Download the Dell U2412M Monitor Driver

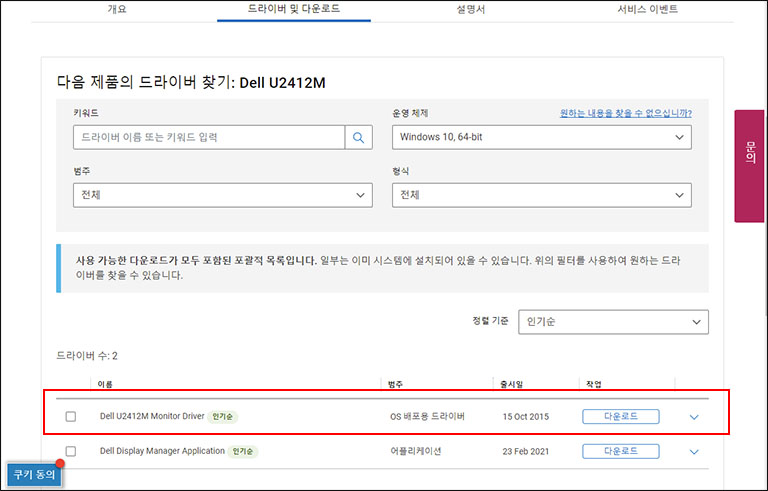(x=621, y=417)
